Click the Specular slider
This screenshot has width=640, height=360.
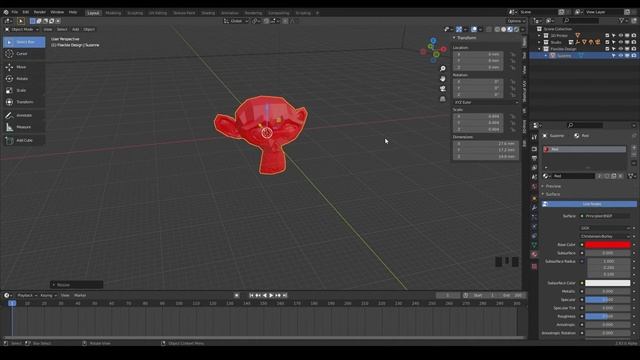tap(607, 300)
